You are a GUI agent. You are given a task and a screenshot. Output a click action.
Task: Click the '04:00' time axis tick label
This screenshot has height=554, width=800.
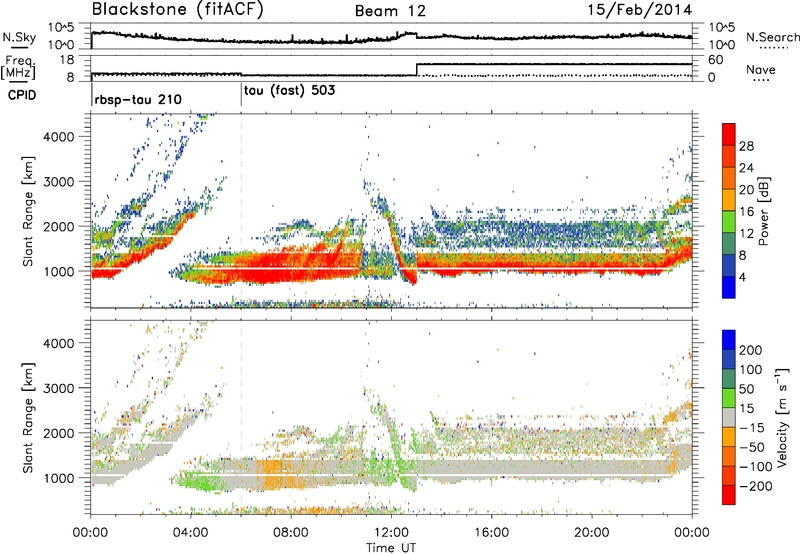pyautogui.click(x=191, y=533)
